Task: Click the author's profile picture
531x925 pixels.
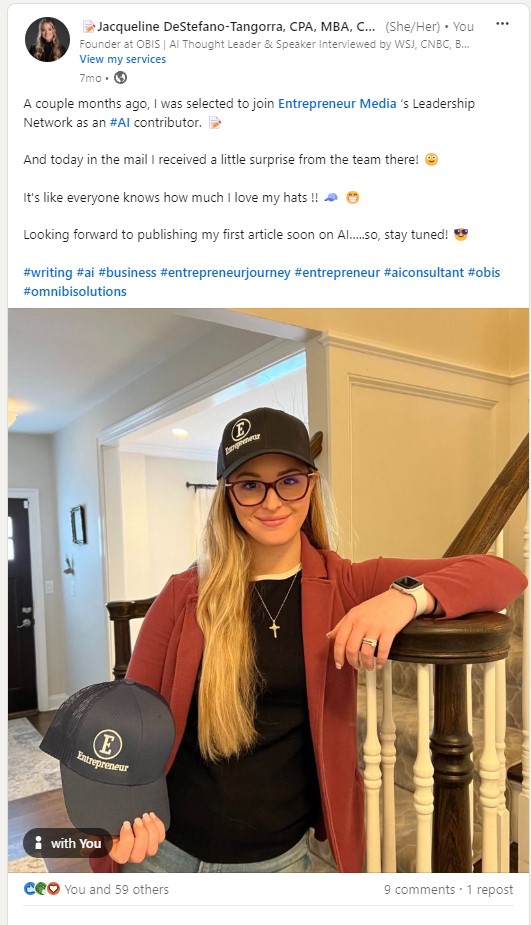Action: (47, 40)
